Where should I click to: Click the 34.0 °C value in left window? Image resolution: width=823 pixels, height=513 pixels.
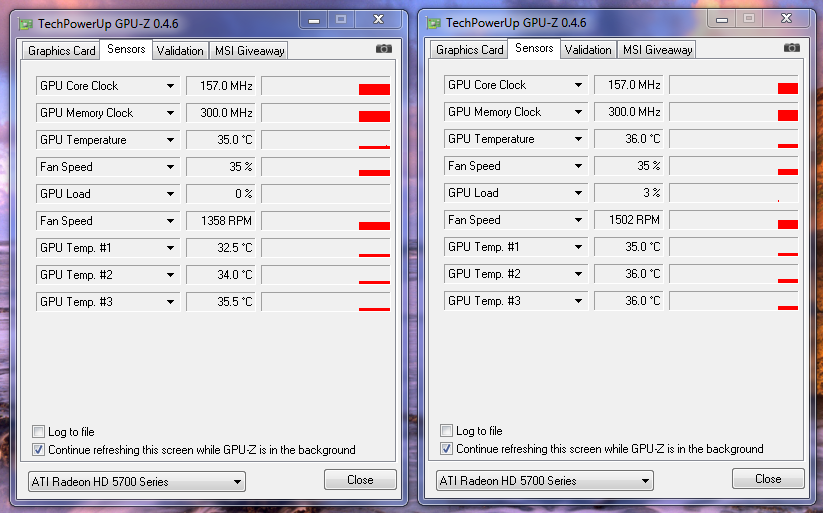point(221,275)
